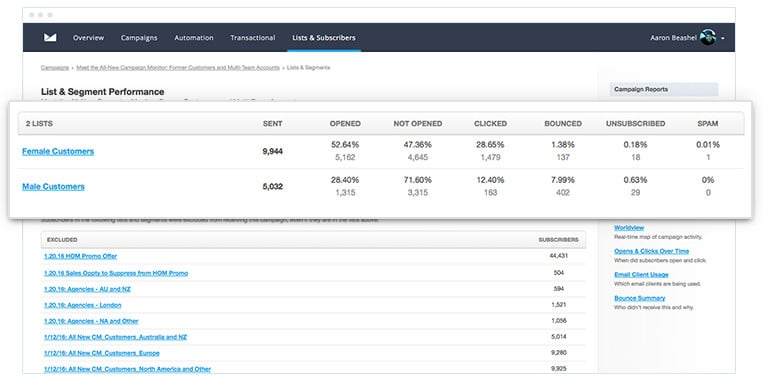Open the Female Customers list
The width and height of the screenshot is (763, 380).
pyautogui.click(x=58, y=151)
